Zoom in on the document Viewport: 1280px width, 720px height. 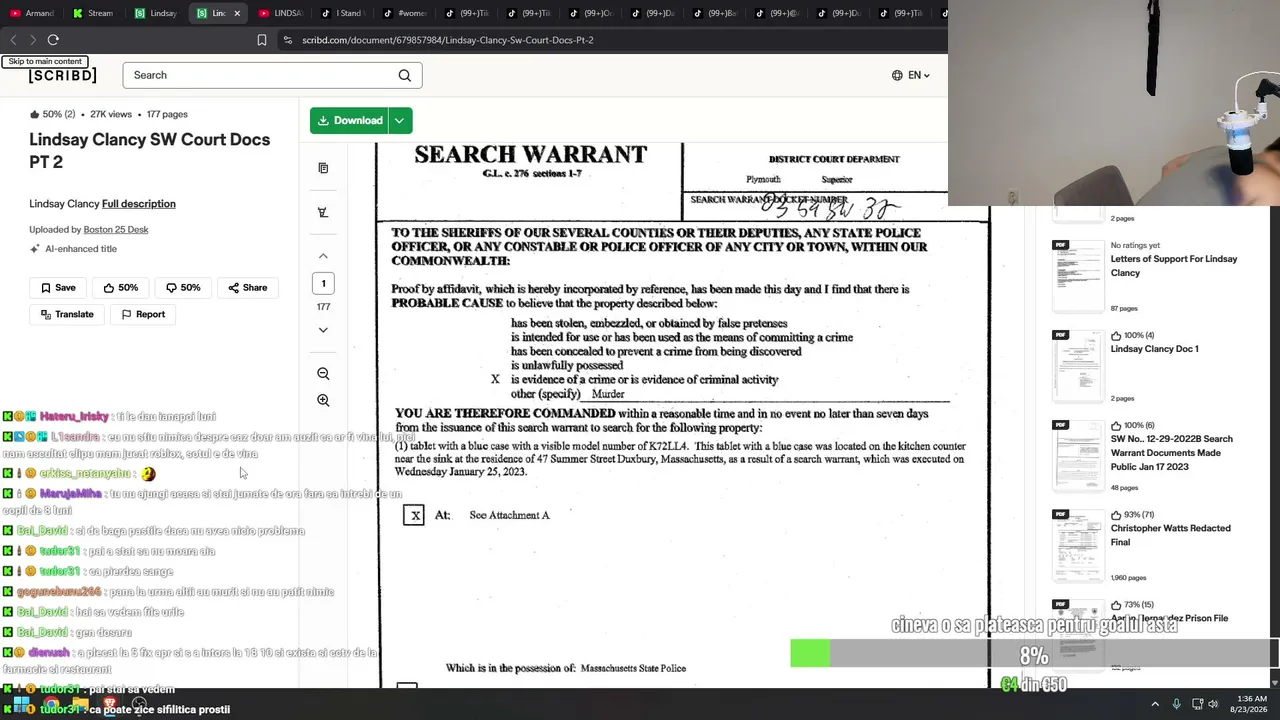coord(323,400)
